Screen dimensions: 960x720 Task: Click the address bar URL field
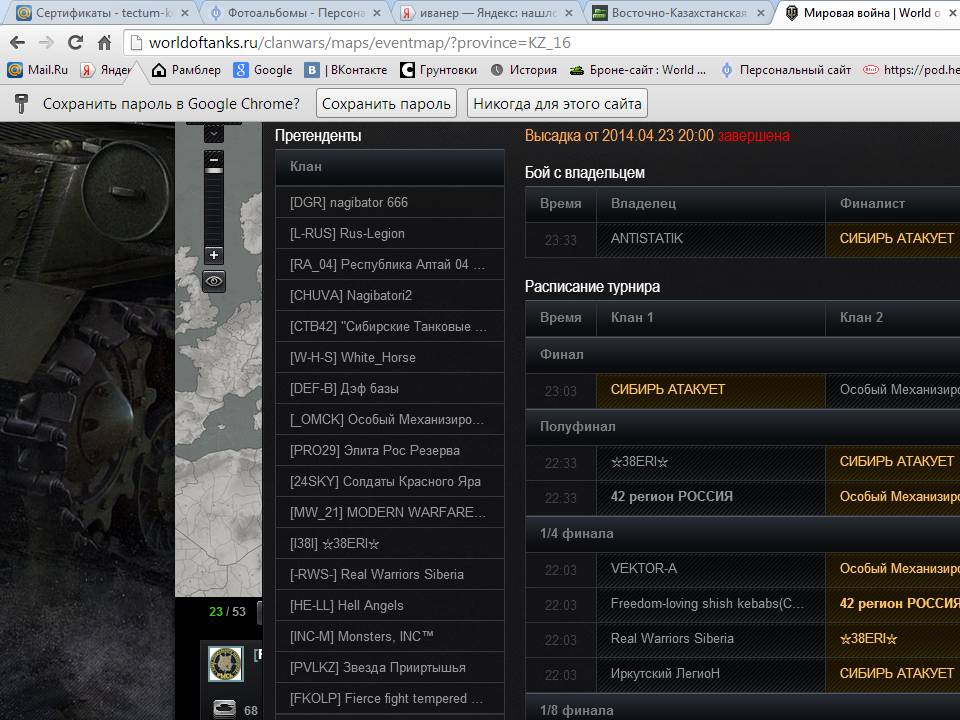click(539, 42)
